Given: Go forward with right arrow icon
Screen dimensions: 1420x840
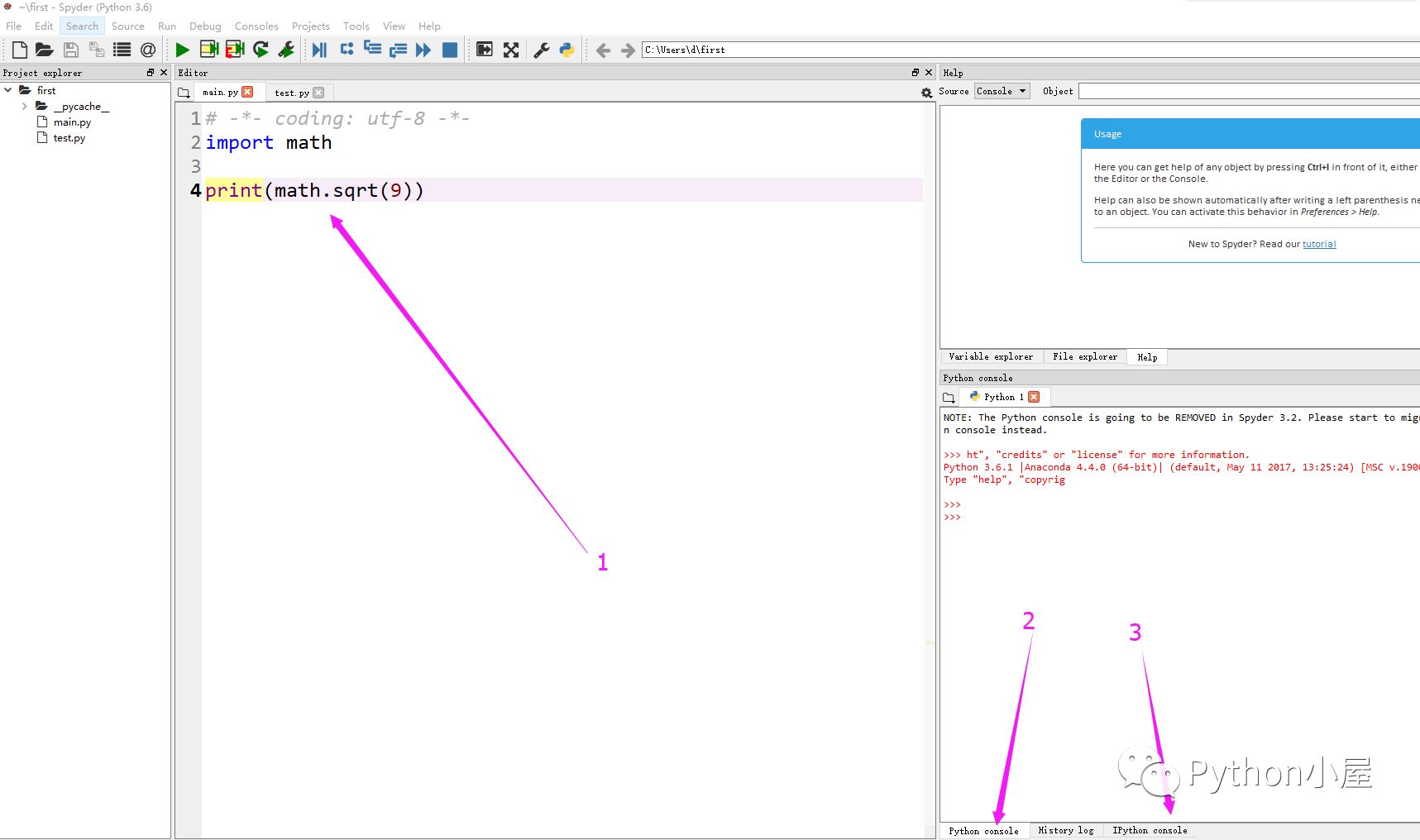Looking at the screenshot, I should [x=628, y=50].
